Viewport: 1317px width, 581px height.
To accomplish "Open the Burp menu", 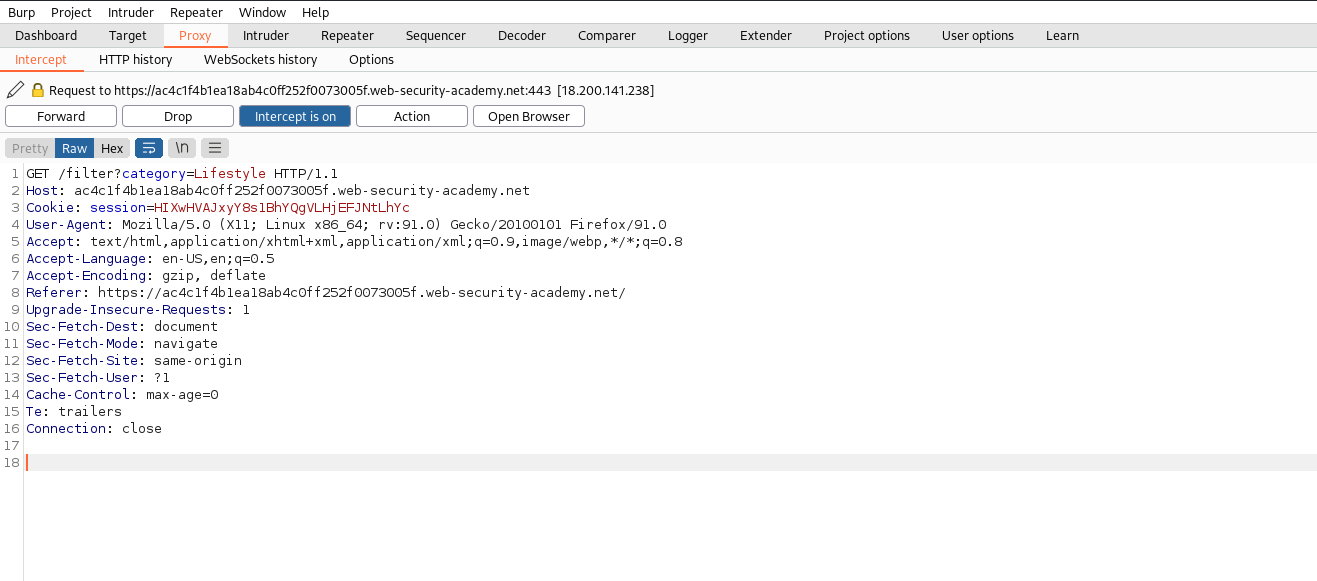I will click(21, 12).
